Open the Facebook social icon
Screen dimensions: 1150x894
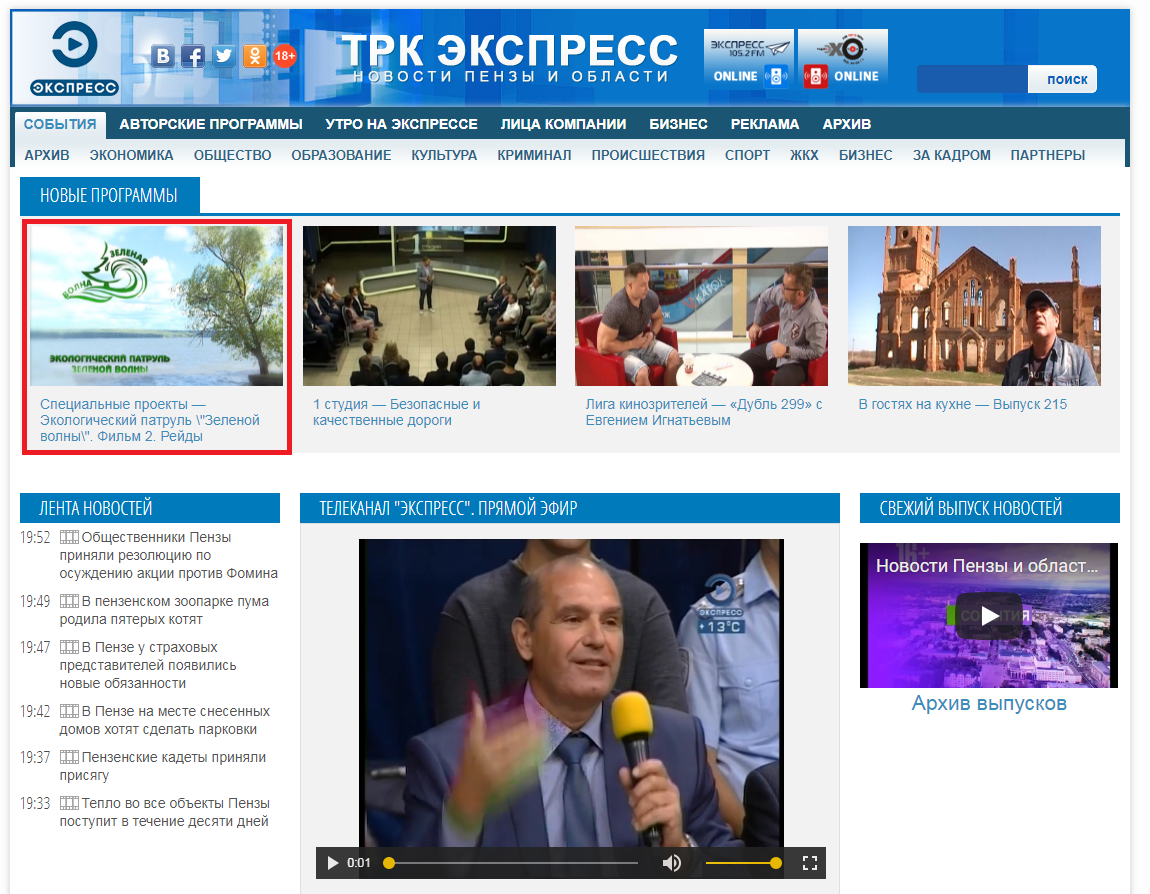click(193, 57)
